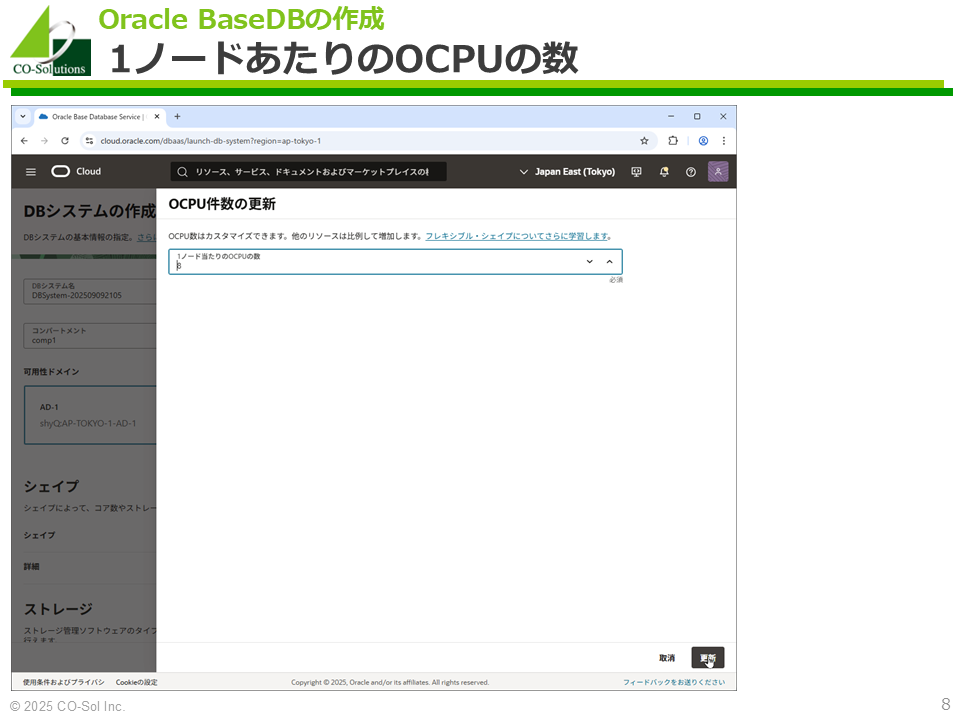Viewport: 960px width, 720px height.
Task: Click the DBシステムの作成 page heading
Action: [x=90, y=211]
